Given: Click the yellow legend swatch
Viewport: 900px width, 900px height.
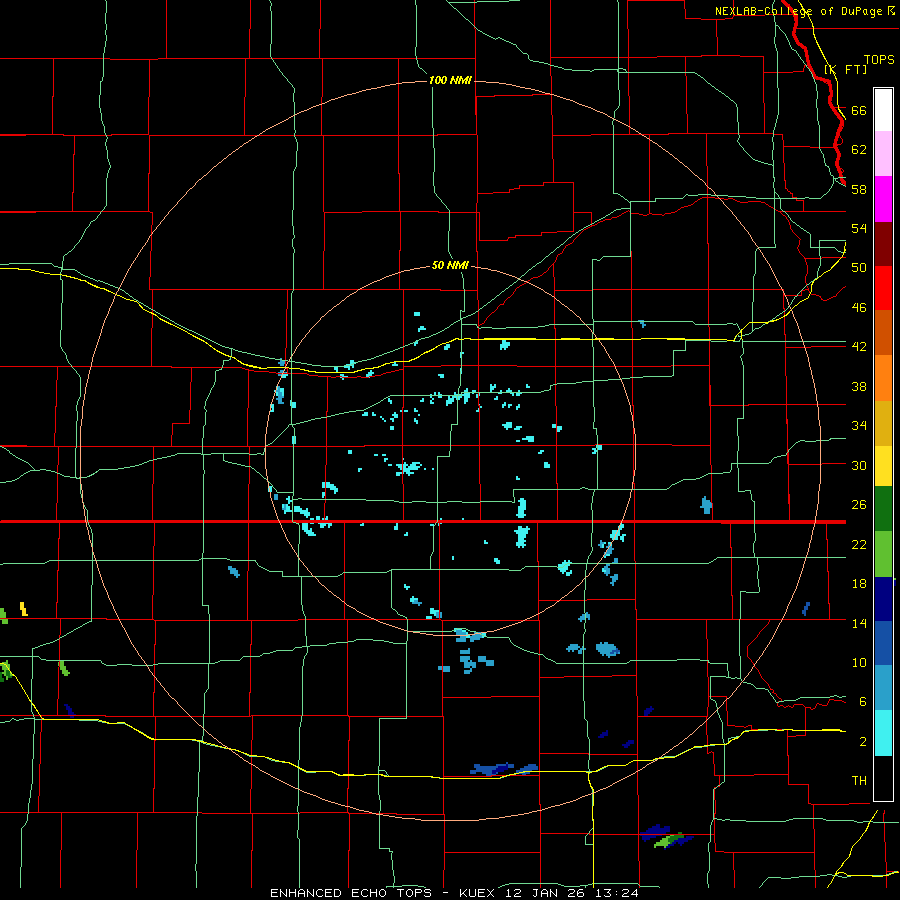Looking at the screenshot, I should click(x=883, y=466).
